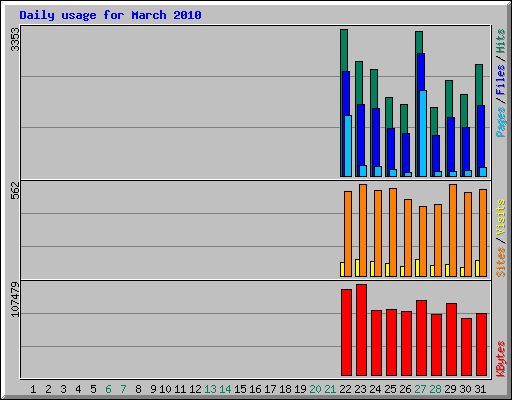Click the green Hits bar for day 26
This screenshot has width=512, height=400.
click(x=404, y=119)
